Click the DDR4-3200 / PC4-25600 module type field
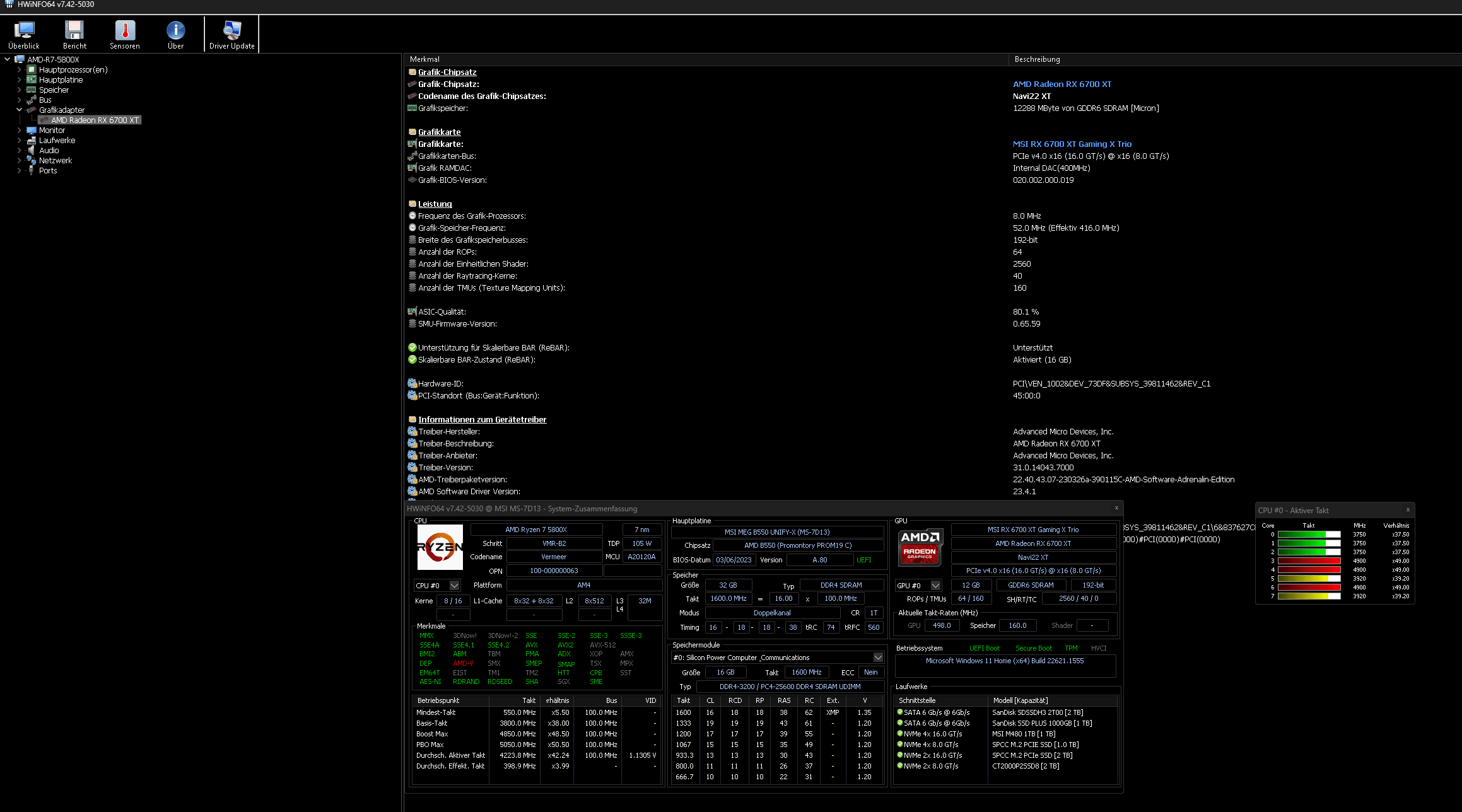The height and width of the screenshot is (812, 1462). tap(790, 687)
